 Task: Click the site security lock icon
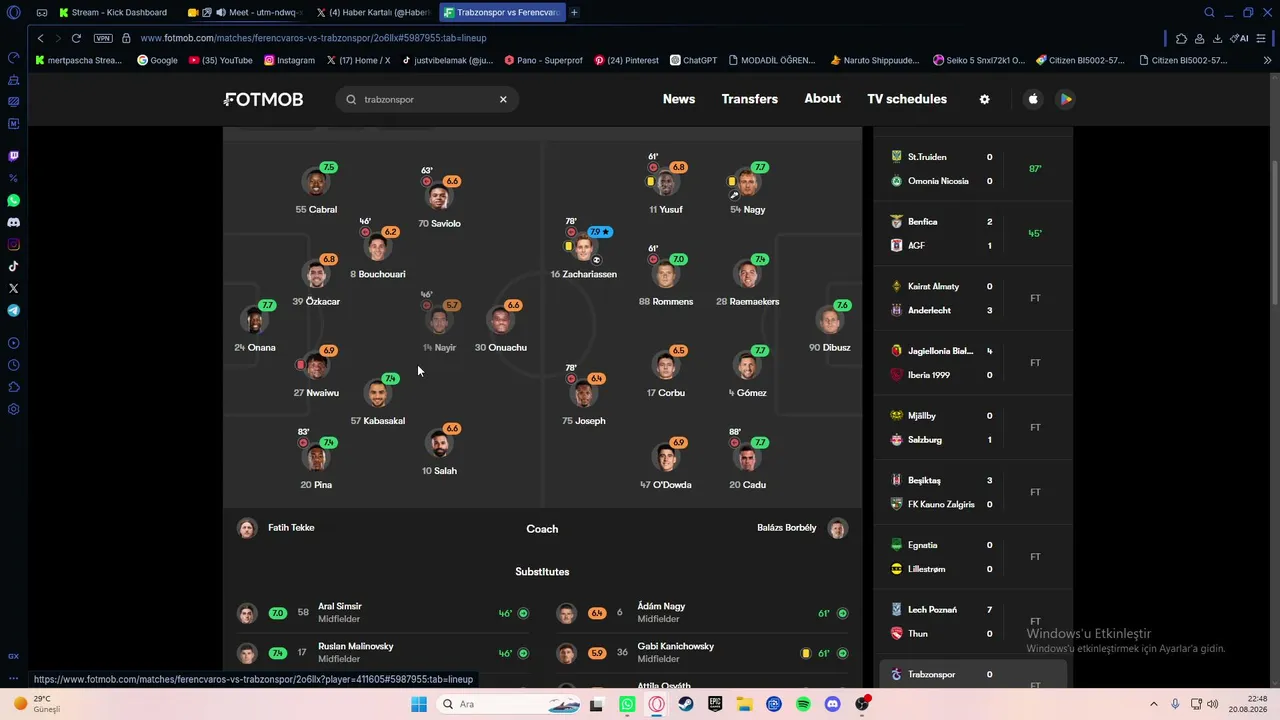pyautogui.click(x=126, y=38)
